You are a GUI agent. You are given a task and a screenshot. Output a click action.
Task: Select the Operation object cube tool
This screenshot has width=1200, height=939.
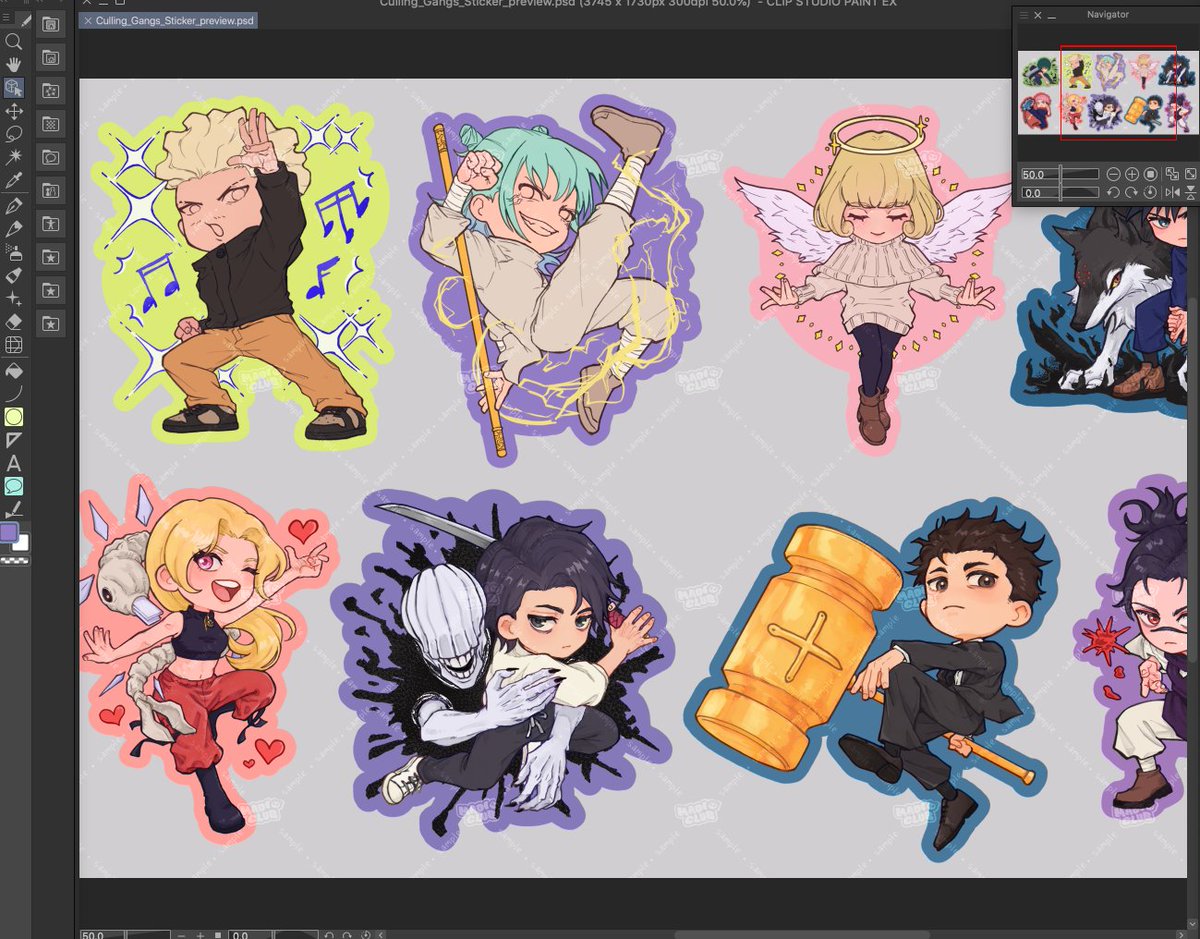pyautogui.click(x=13, y=88)
